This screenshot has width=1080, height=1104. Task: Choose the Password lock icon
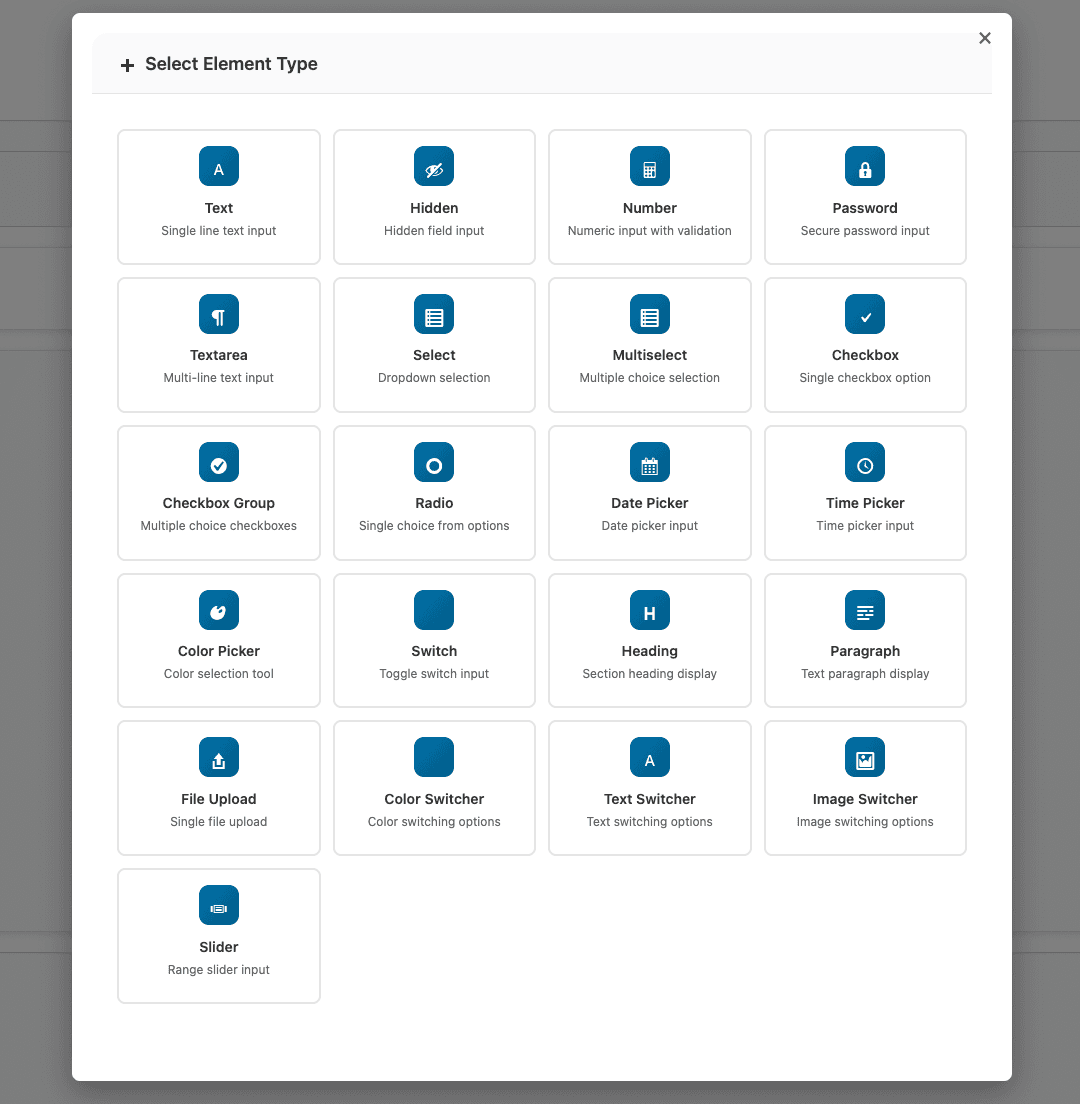point(865,167)
